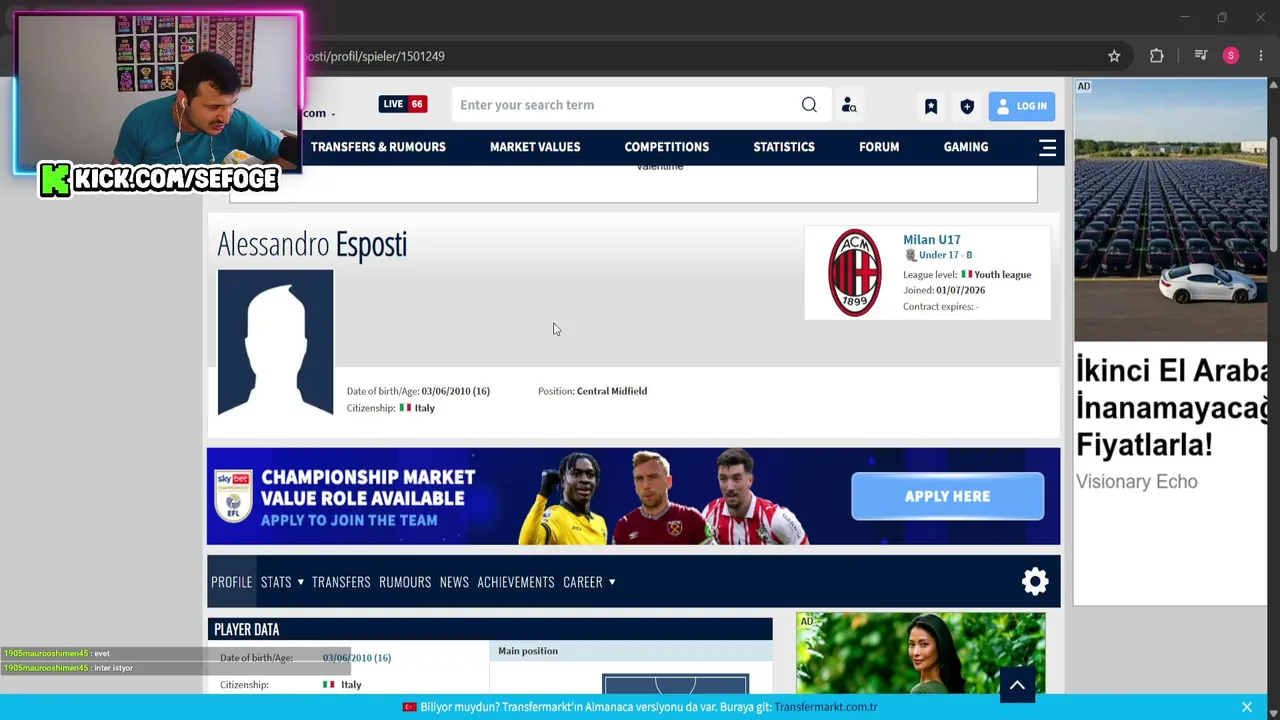Expand the CAREER dropdown
The width and height of the screenshot is (1280, 720).
(x=589, y=582)
